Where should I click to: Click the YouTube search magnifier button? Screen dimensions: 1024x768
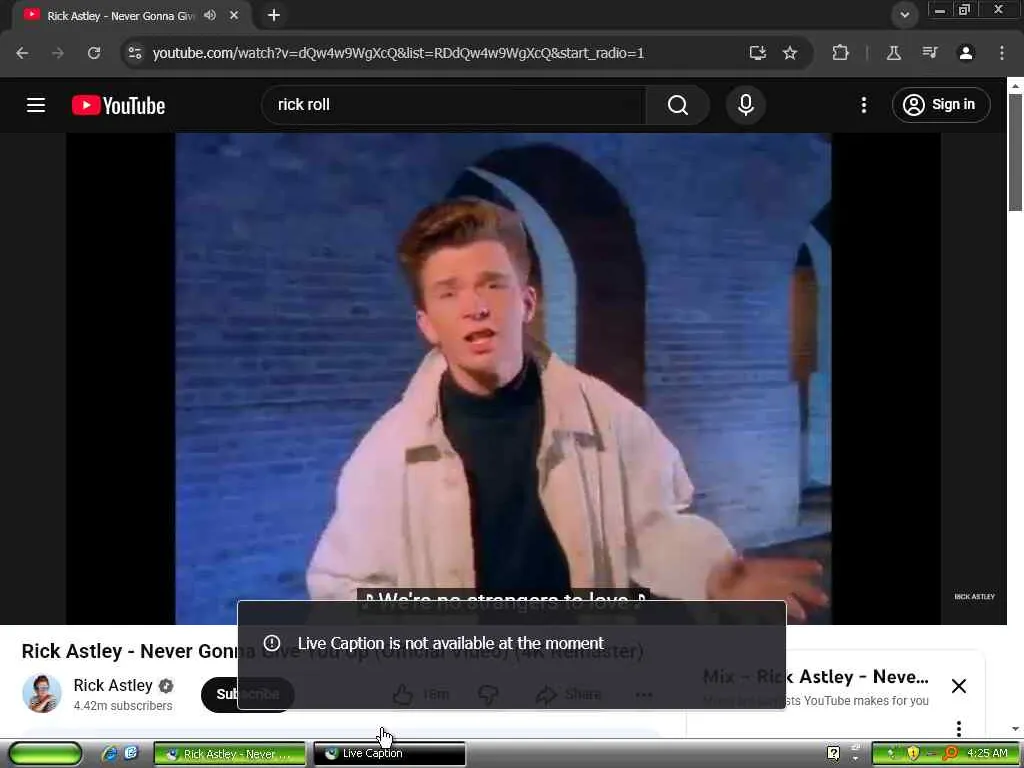point(678,104)
